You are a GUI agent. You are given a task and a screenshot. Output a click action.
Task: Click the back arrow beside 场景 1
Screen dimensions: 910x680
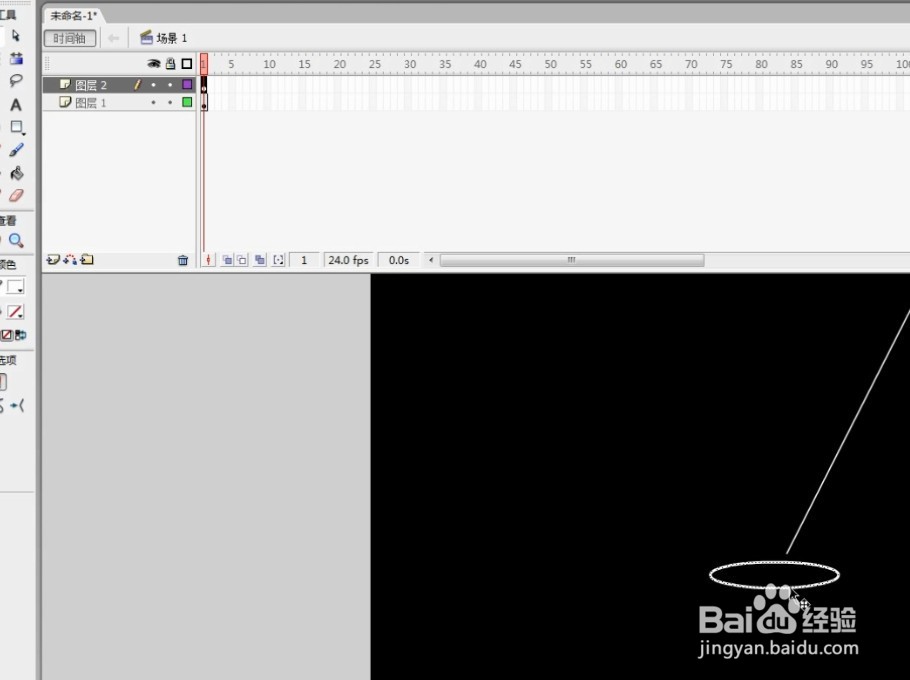point(113,38)
